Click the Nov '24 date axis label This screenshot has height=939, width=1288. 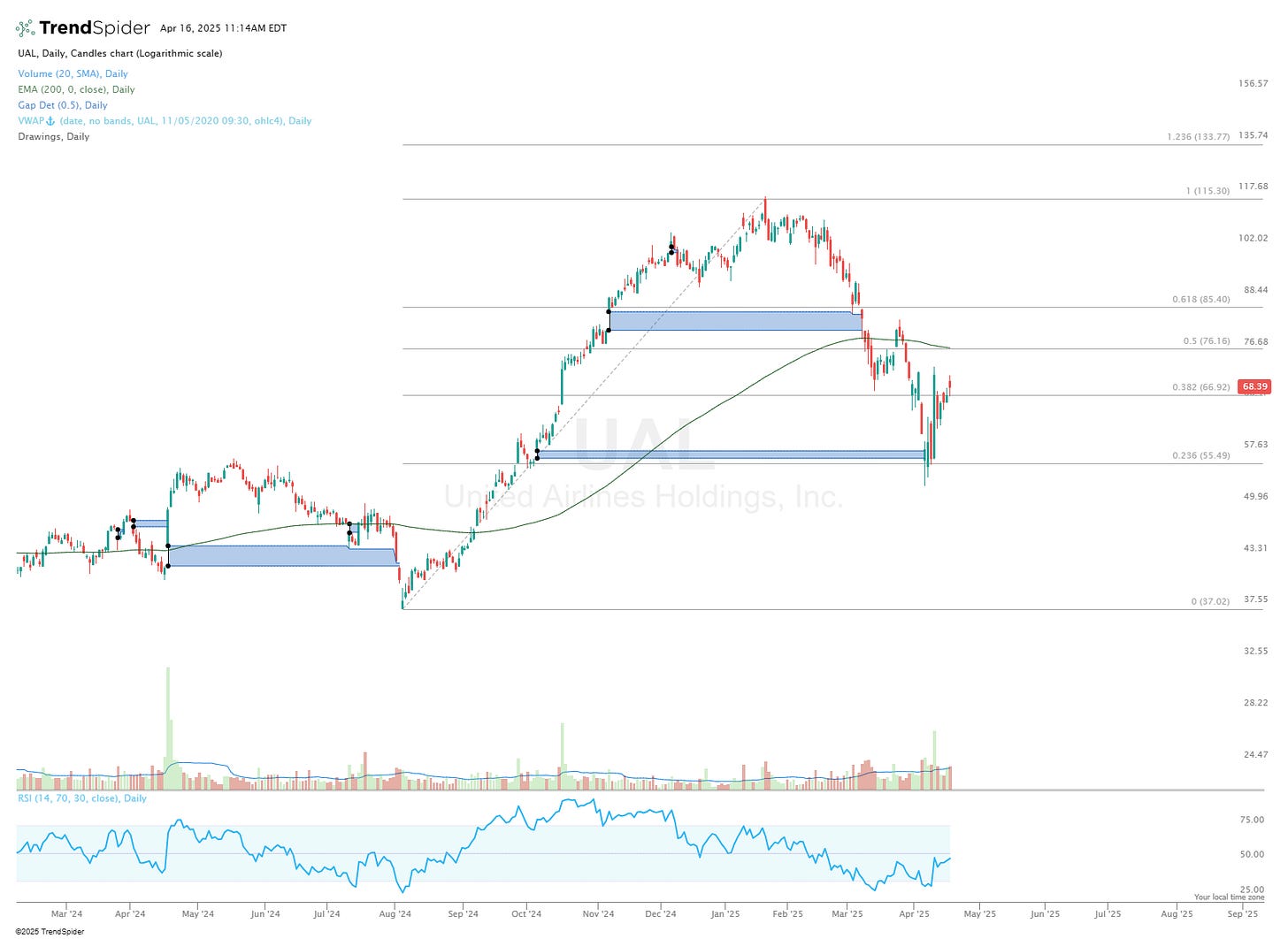[598, 914]
